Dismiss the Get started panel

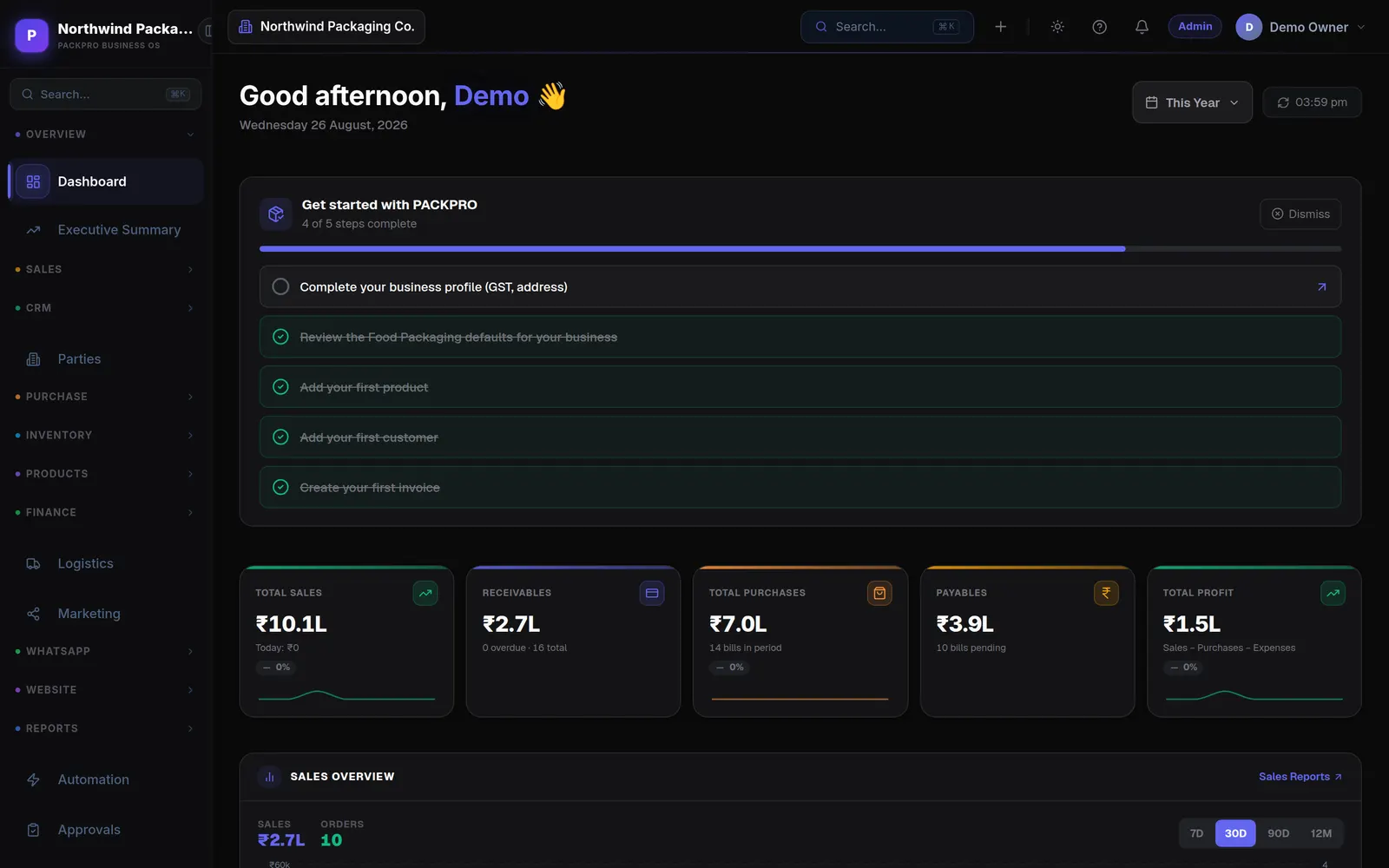tap(1300, 214)
